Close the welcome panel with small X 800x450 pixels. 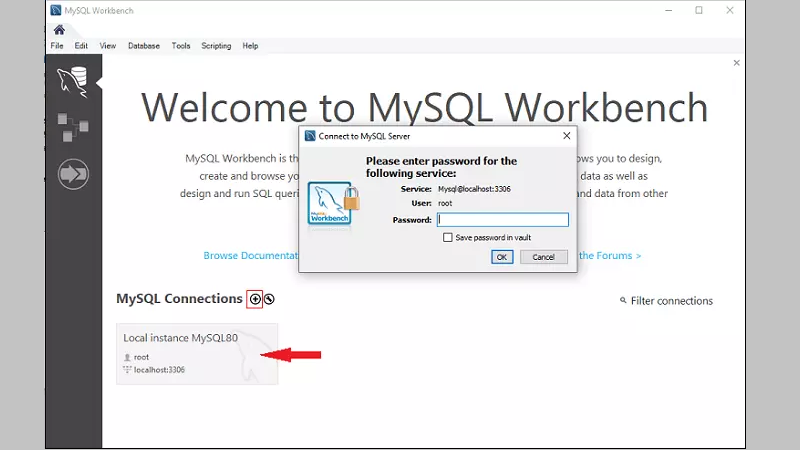(x=736, y=63)
